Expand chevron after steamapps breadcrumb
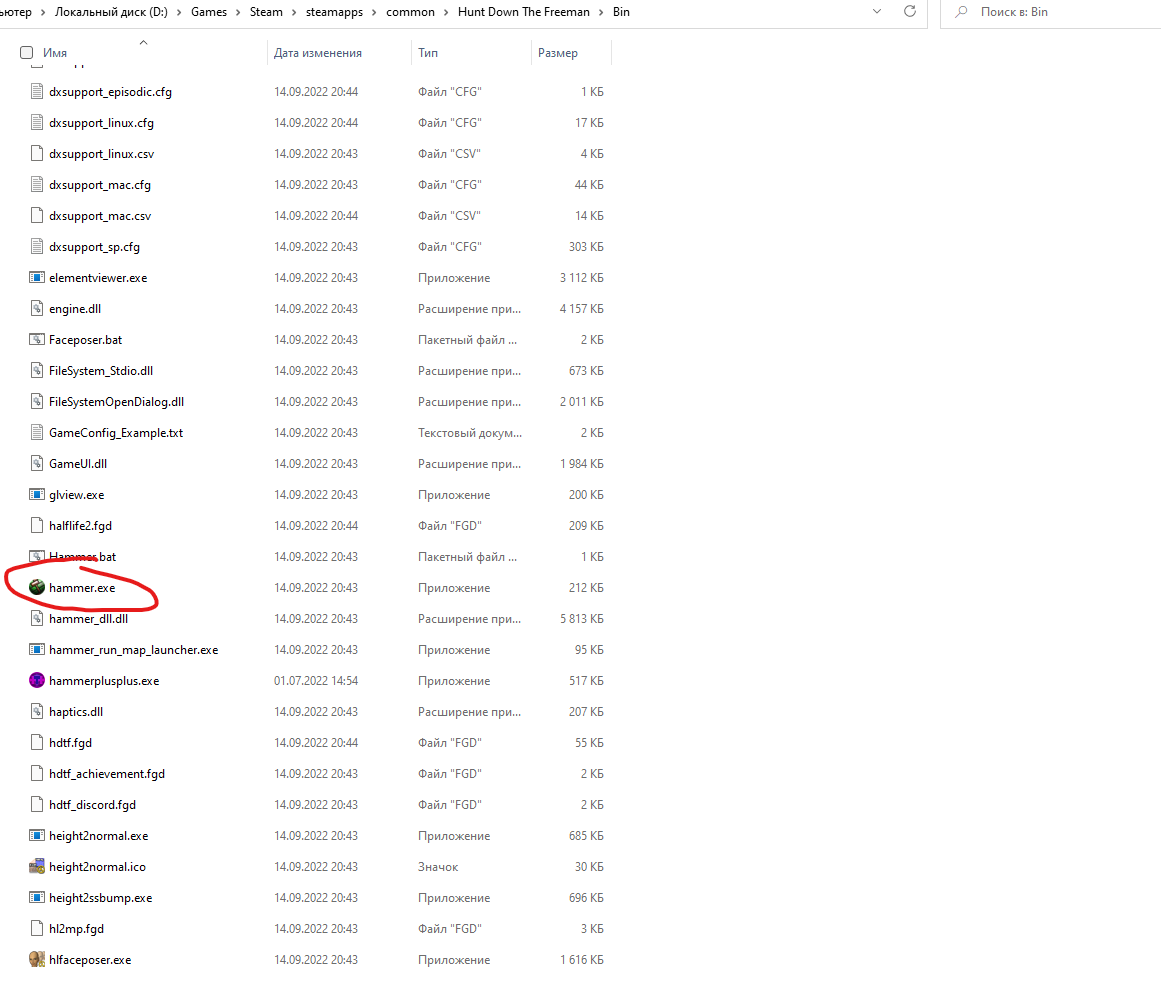Viewport: 1161px width, 986px height. (x=375, y=12)
